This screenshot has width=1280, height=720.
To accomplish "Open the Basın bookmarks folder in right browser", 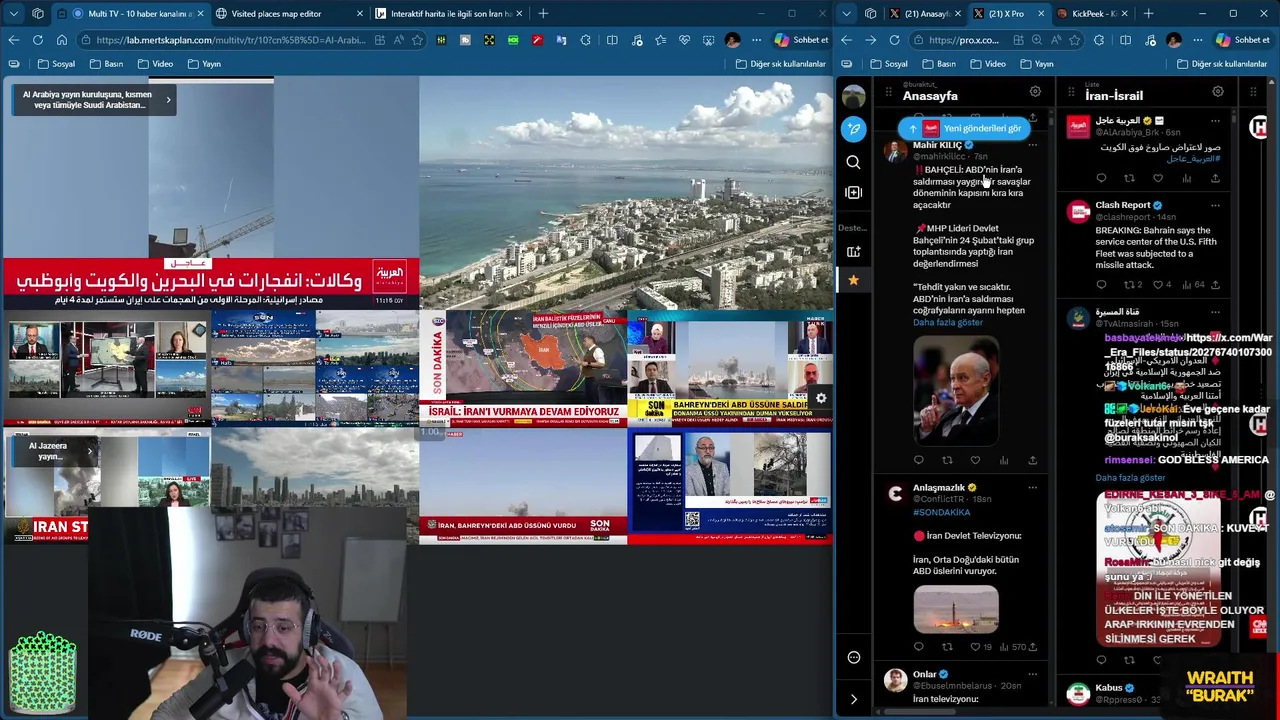I will click(x=939, y=64).
